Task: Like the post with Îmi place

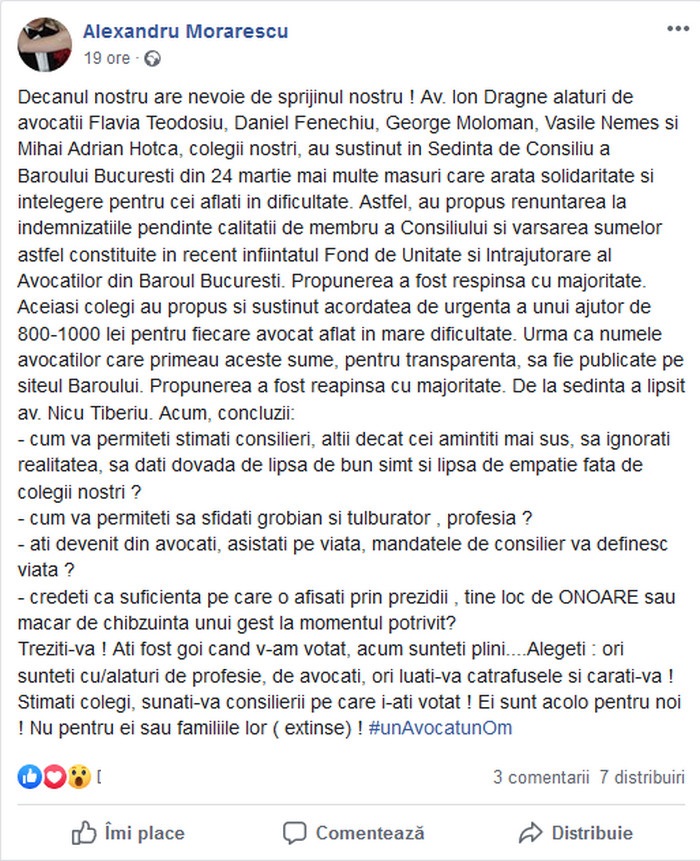Action: [128, 833]
